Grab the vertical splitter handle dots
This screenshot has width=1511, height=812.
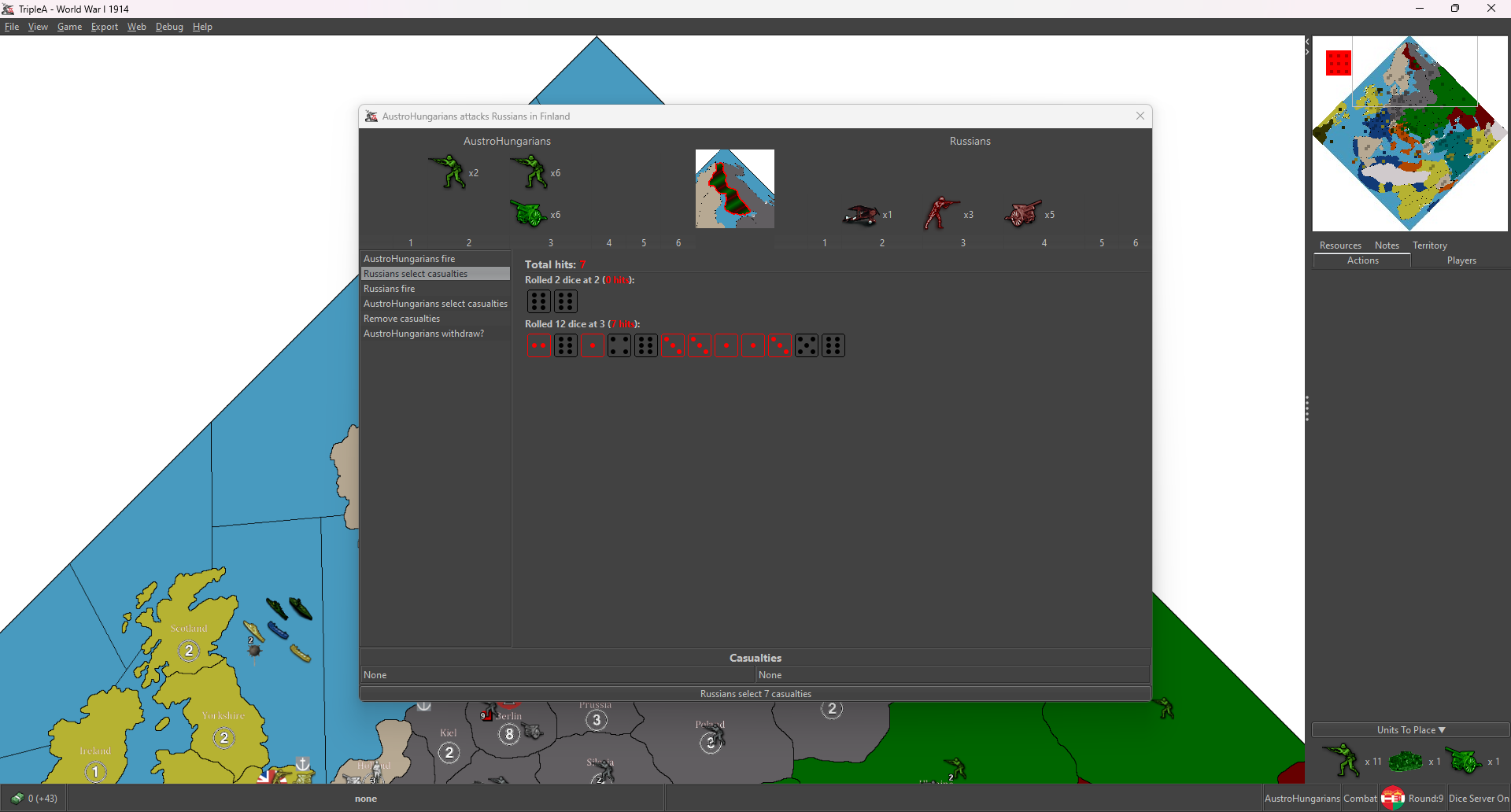pos(1307,408)
